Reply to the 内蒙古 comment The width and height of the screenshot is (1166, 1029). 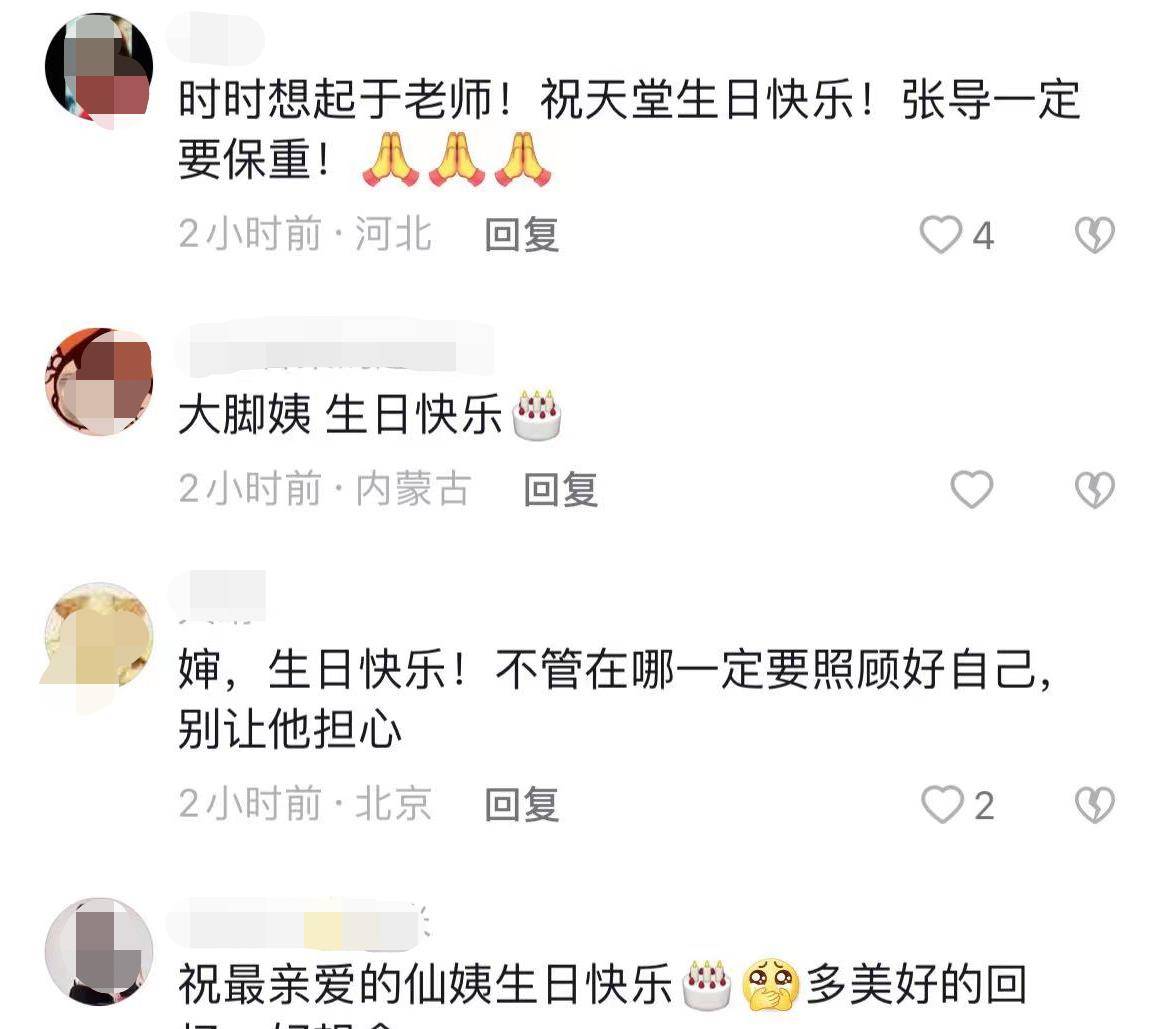pyautogui.click(x=561, y=489)
